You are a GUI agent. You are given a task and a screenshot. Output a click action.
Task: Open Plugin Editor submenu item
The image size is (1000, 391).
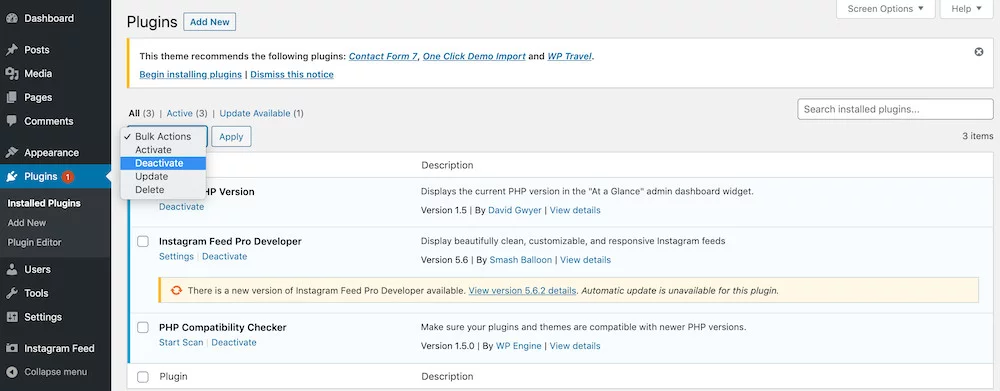34,242
